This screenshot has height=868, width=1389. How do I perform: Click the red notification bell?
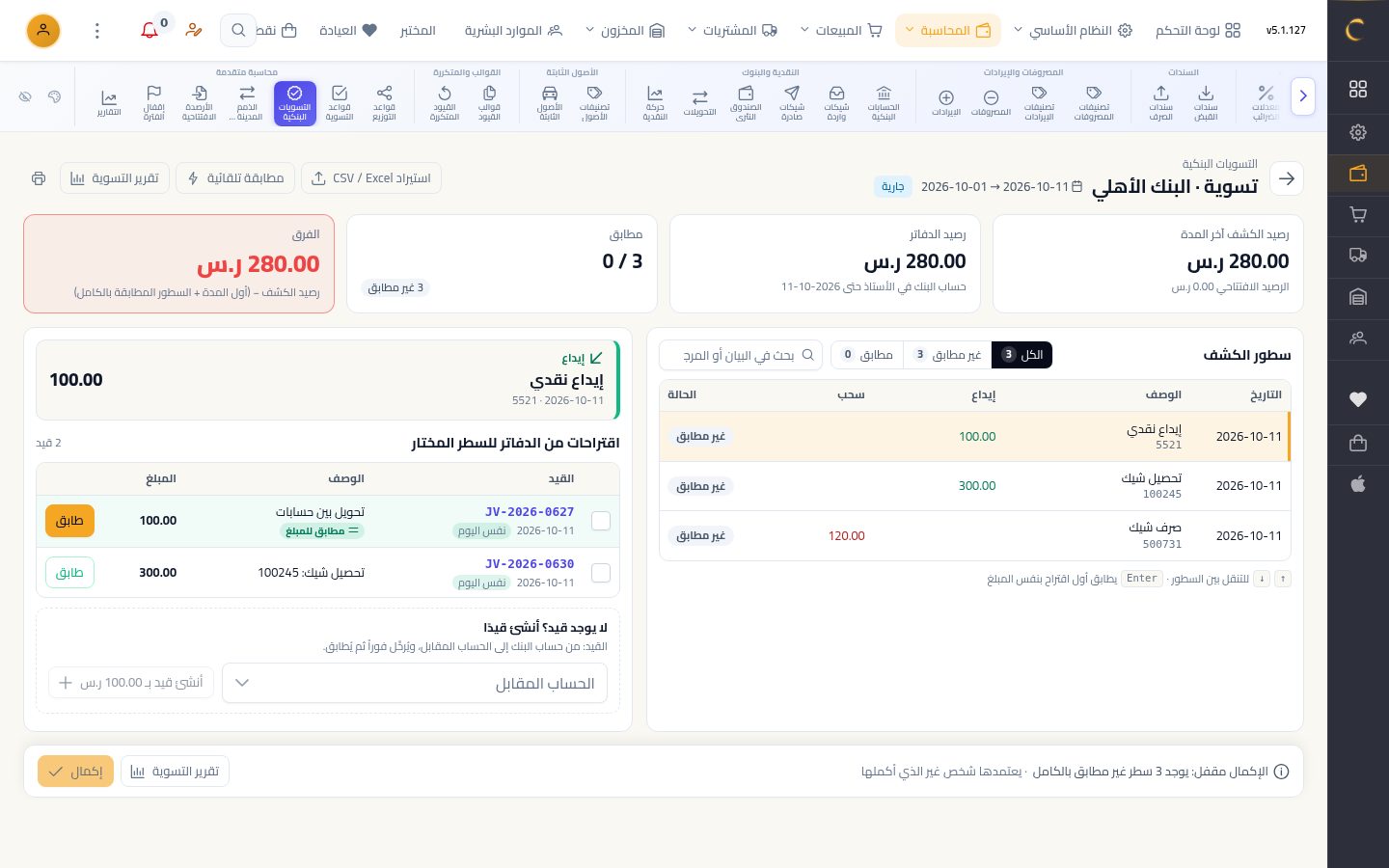tap(150, 31)
